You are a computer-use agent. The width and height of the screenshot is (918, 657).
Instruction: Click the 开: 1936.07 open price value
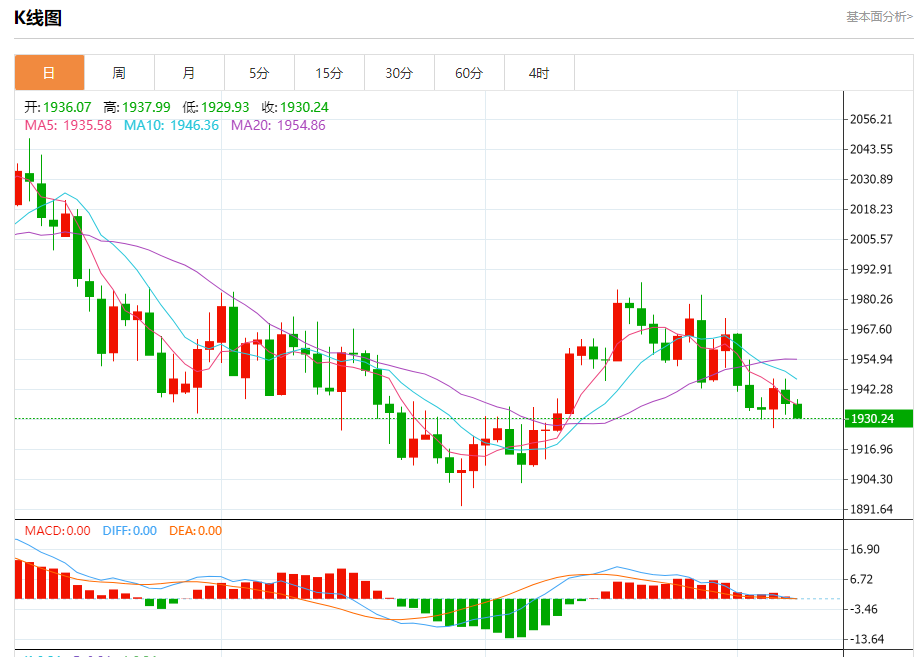click(57, 107)
